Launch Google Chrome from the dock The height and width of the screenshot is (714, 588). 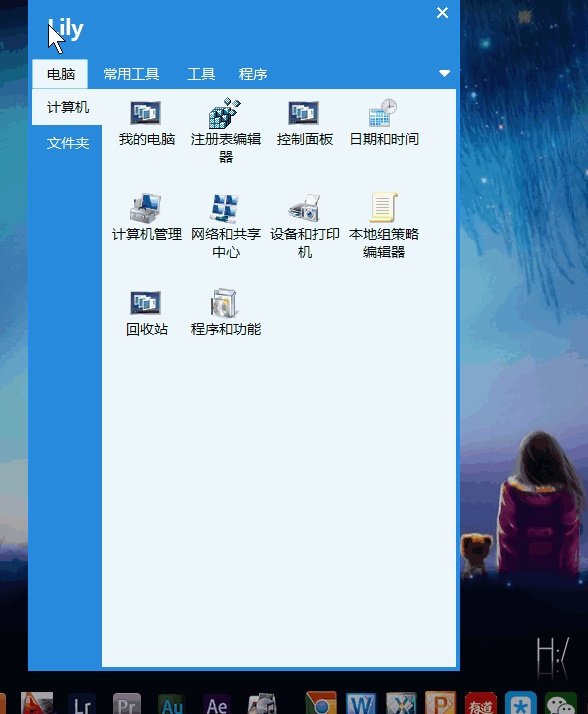tap(321, 703)
